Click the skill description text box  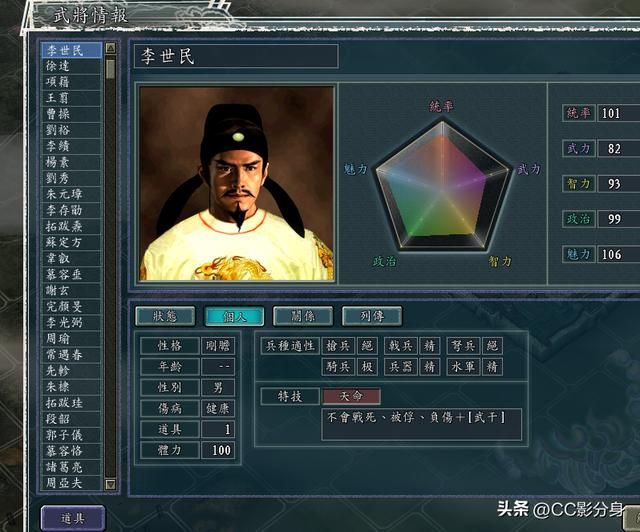click(422, 424)
